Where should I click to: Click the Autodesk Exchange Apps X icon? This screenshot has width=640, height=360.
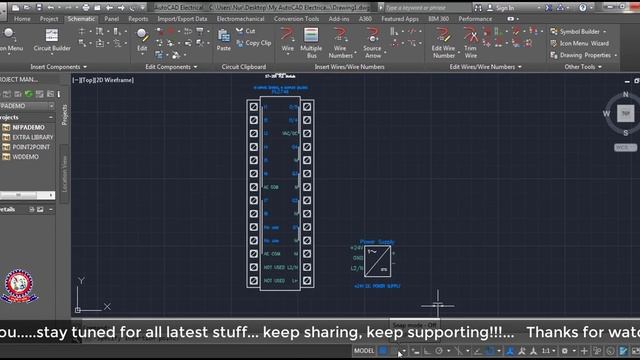[x=549, y=8]
